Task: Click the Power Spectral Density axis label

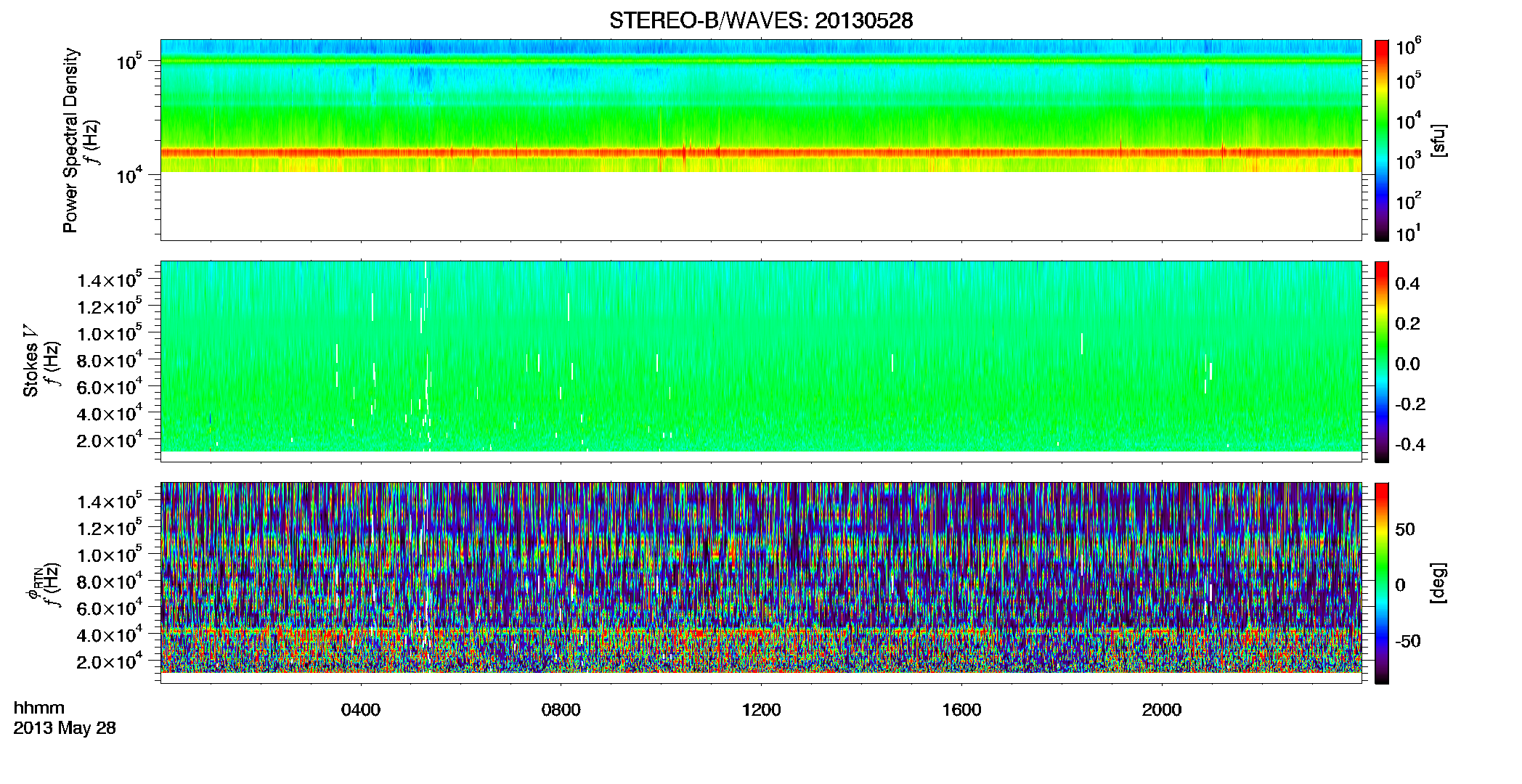Action: click(70, 140)
